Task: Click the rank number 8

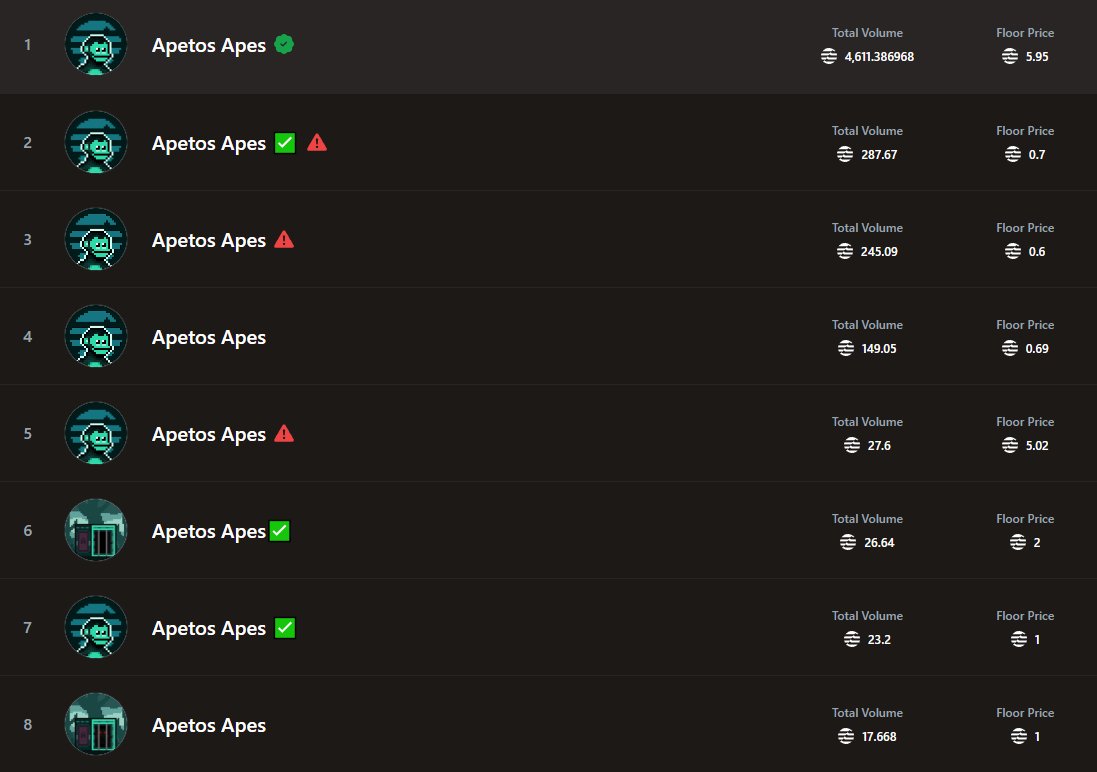Action: 27,724
